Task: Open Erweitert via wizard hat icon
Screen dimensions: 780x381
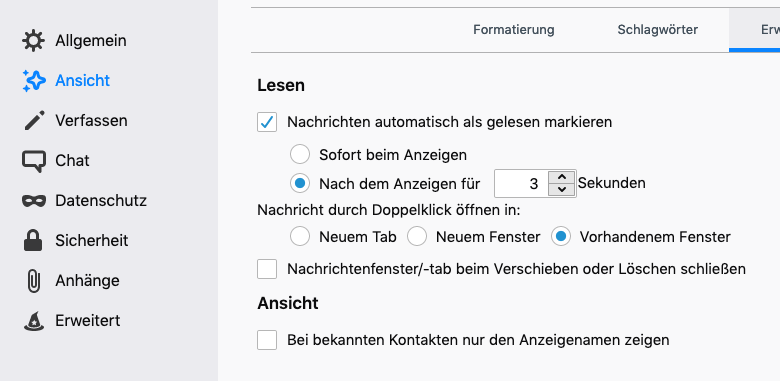Action: click(33, 321)
